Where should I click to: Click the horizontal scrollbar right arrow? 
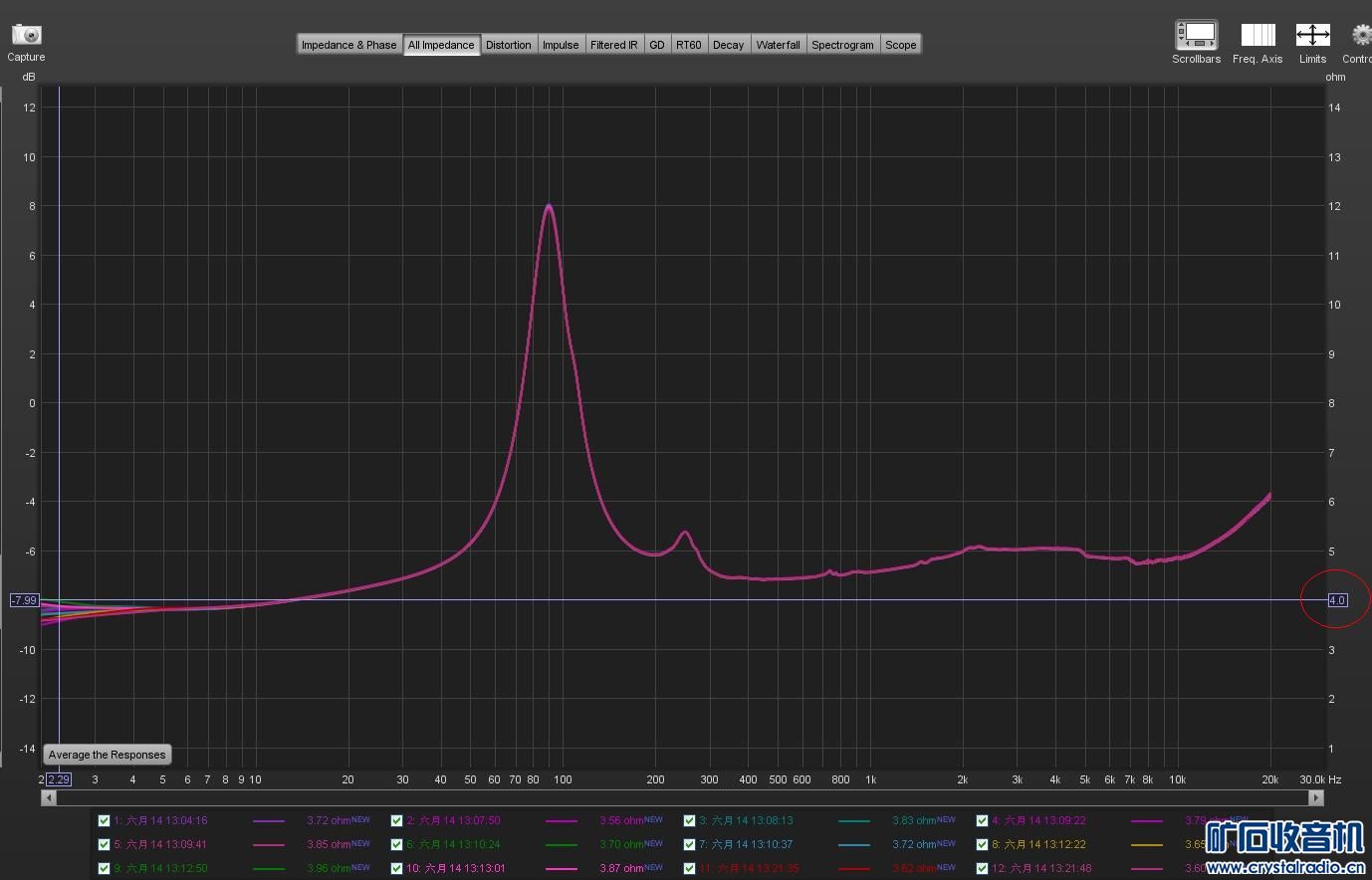click(x=1316, y=797)
